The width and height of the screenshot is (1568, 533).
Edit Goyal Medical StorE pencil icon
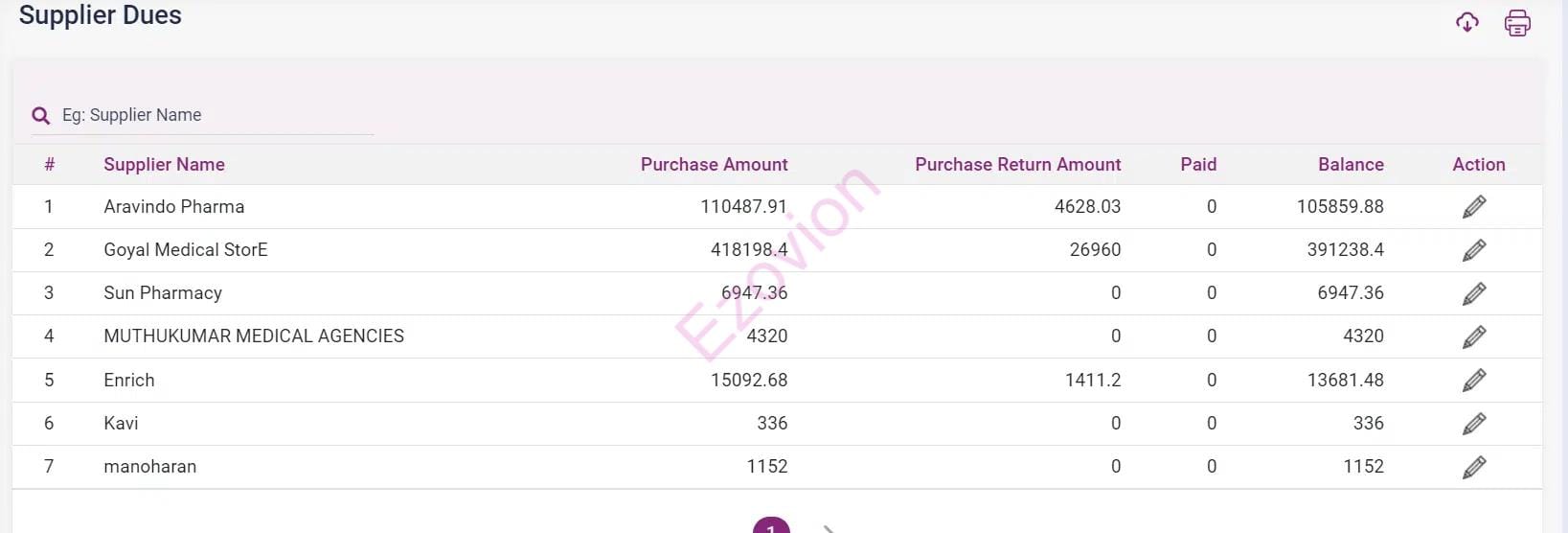[x=1474, y=250]
